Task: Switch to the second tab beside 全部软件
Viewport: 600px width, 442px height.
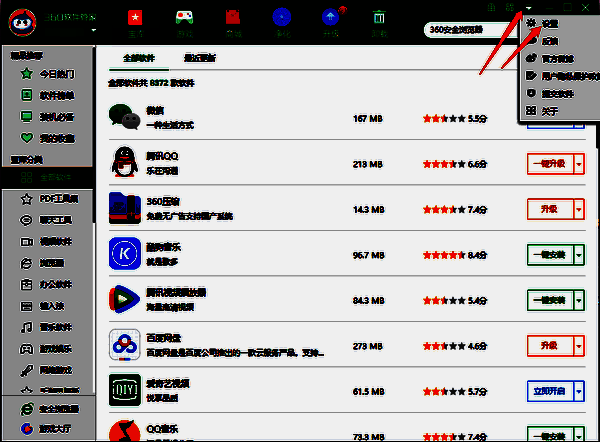Action: [x=200, y=58]
